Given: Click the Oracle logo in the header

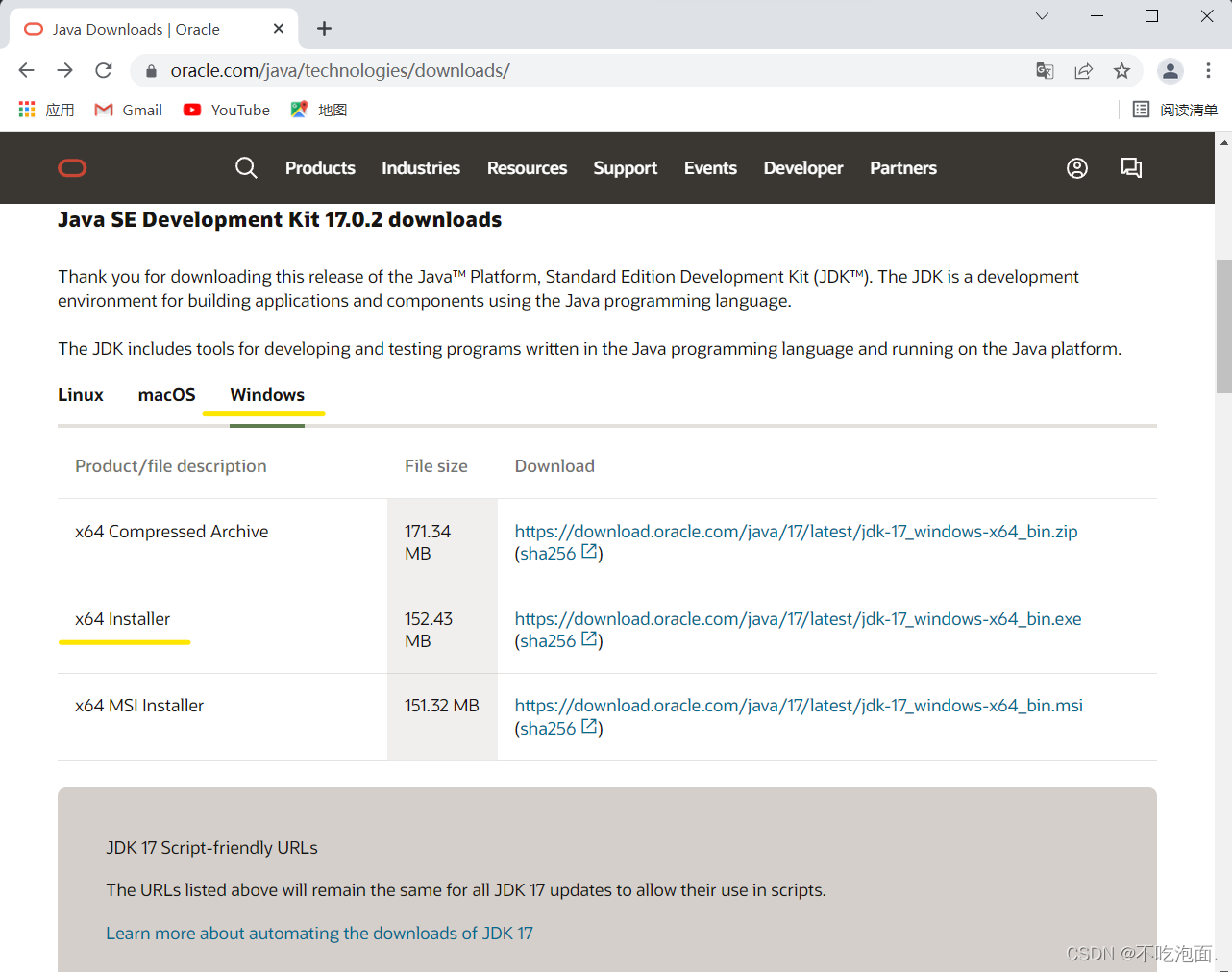Looking at the screenshot, I should pos(72,168).
